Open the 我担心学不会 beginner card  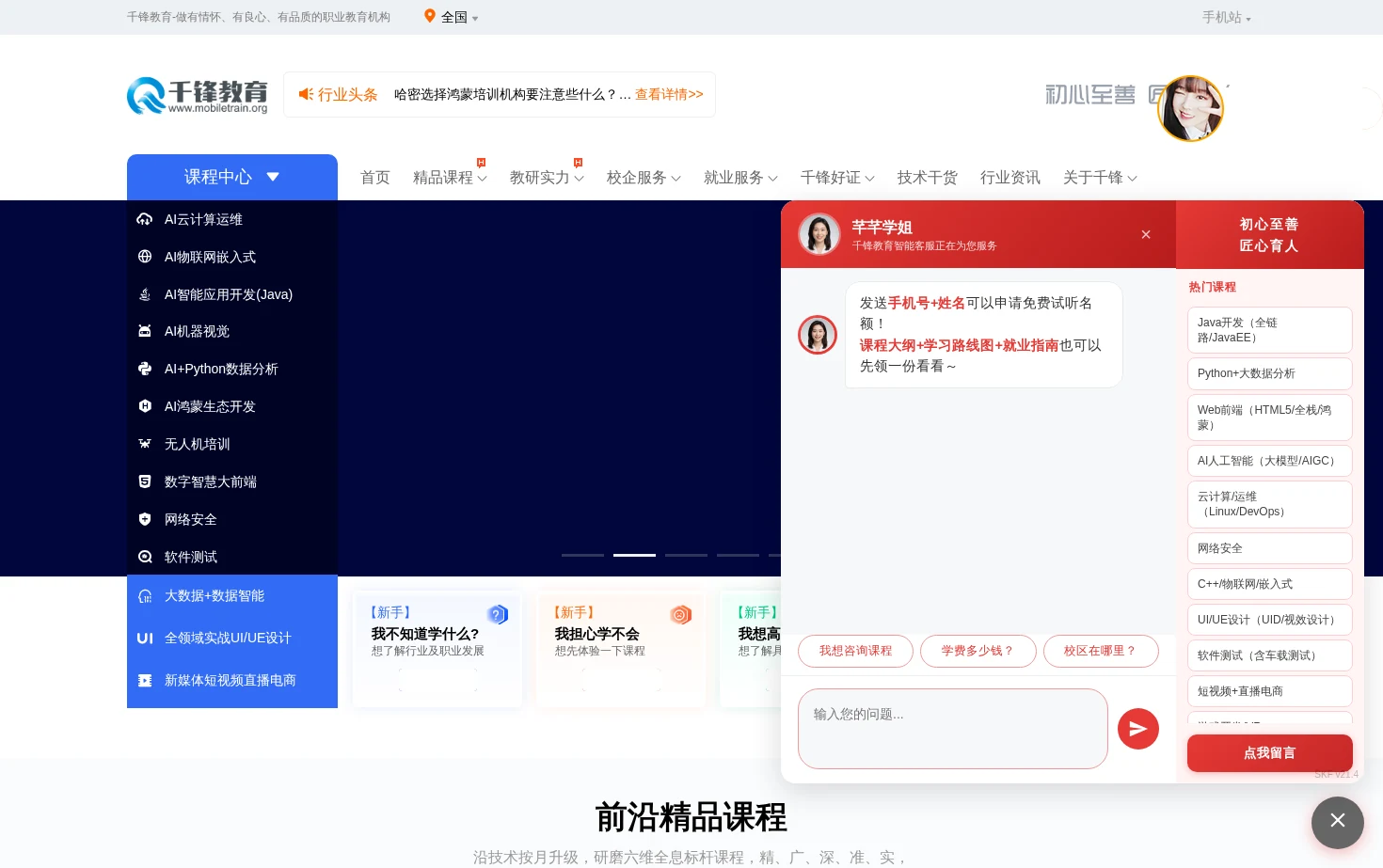point(621,649)
